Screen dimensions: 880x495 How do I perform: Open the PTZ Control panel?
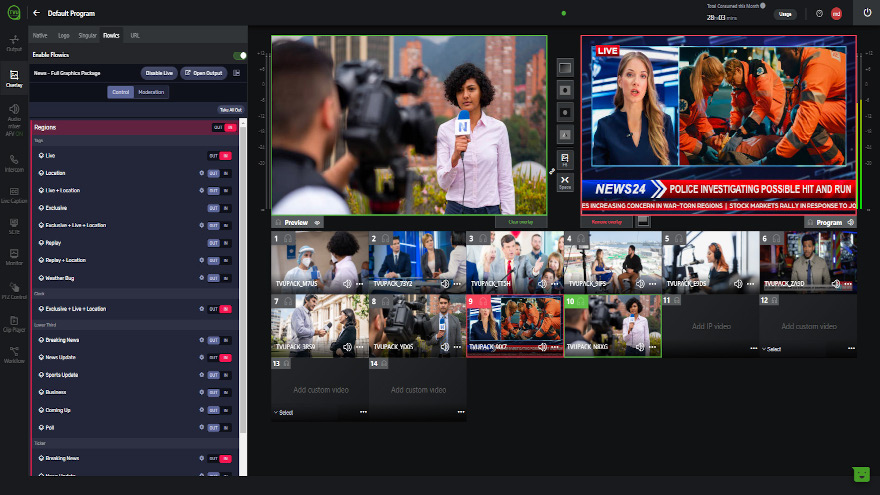pyautogui.click(x=14, y=288)
